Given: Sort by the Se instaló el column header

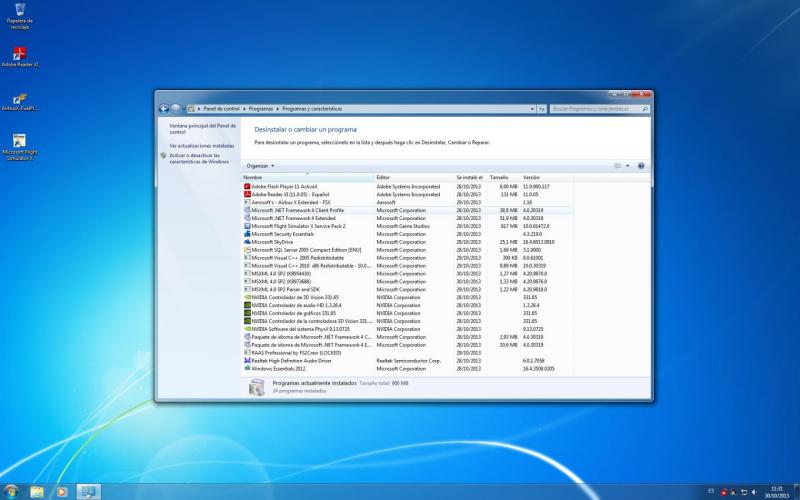Looking at the screenshot, I should 470,178.
